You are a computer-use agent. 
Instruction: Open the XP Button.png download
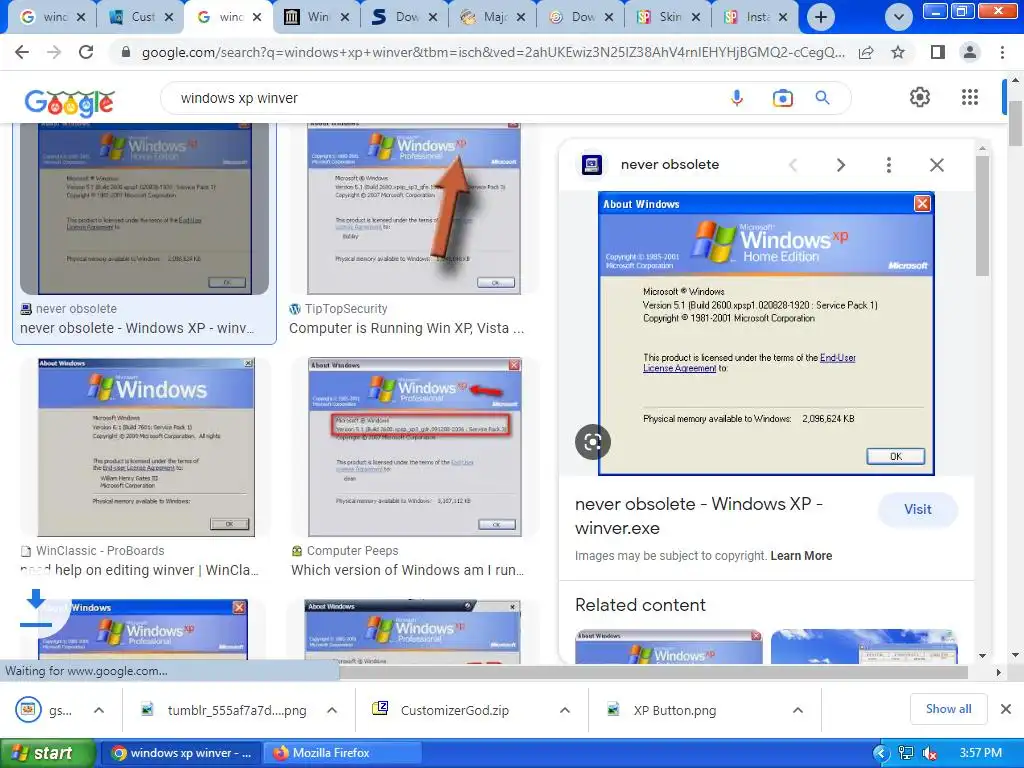pyautogui.click(x=674, y=710)
